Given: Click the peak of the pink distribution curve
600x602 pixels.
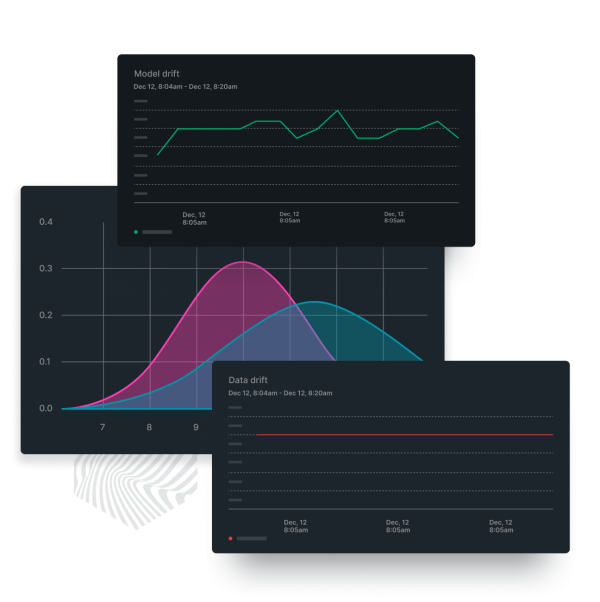Looking at the screenshot, I should click(x=243, y=262).
